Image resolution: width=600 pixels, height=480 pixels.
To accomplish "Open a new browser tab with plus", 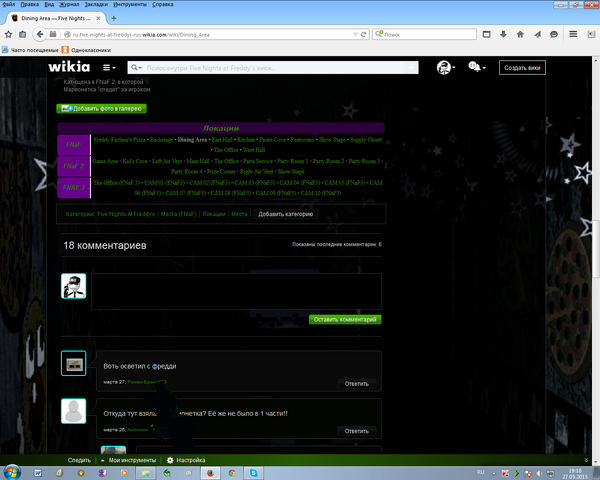I will click(114, 18).
